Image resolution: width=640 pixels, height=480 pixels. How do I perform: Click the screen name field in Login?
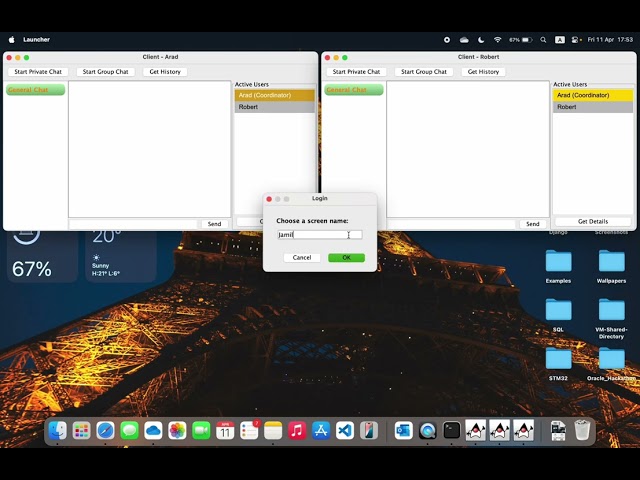point(320,235)
